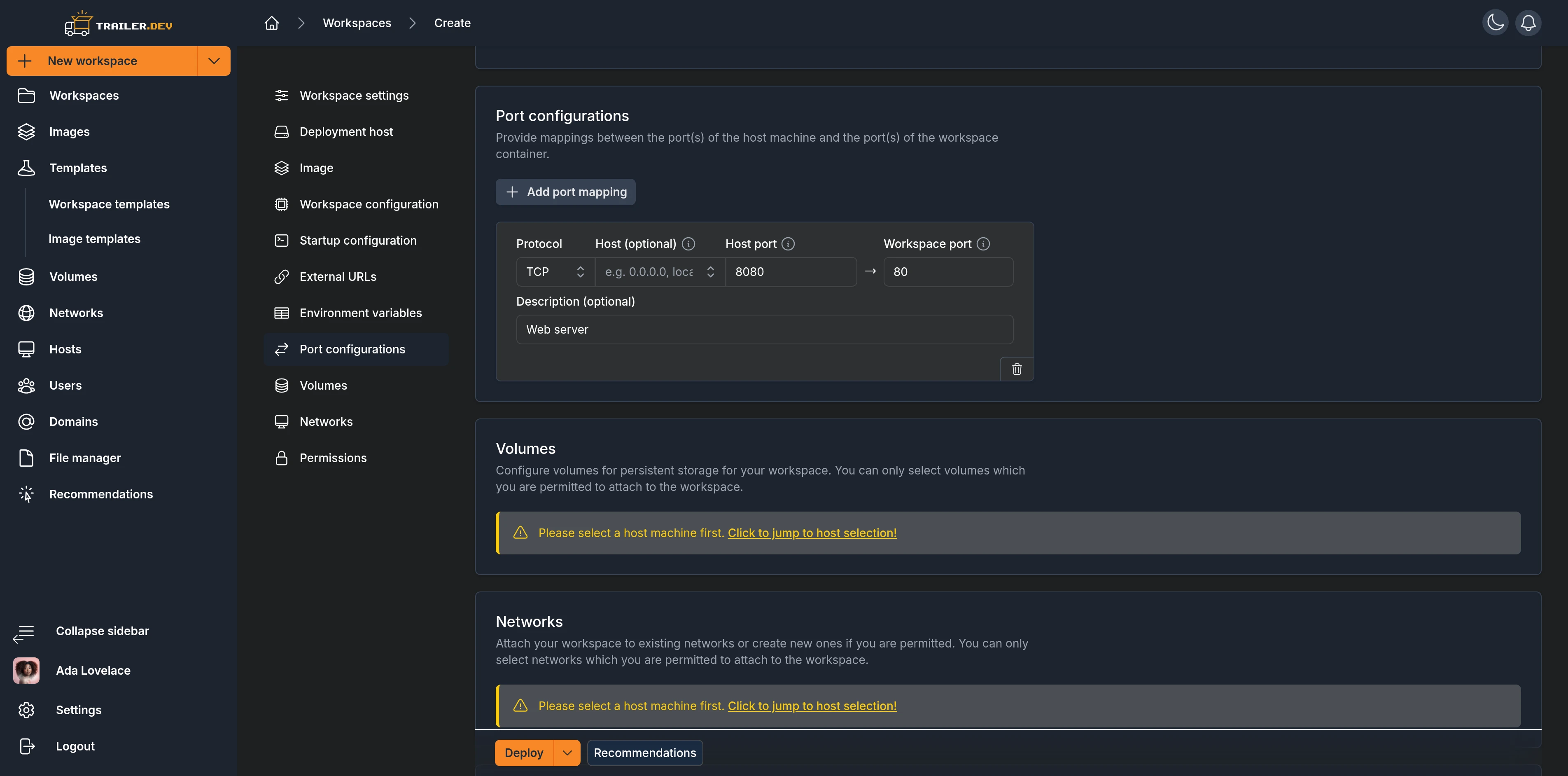1568x776 pixels.
Task: Click the Deploy button
Action: [x=524, y=753]
